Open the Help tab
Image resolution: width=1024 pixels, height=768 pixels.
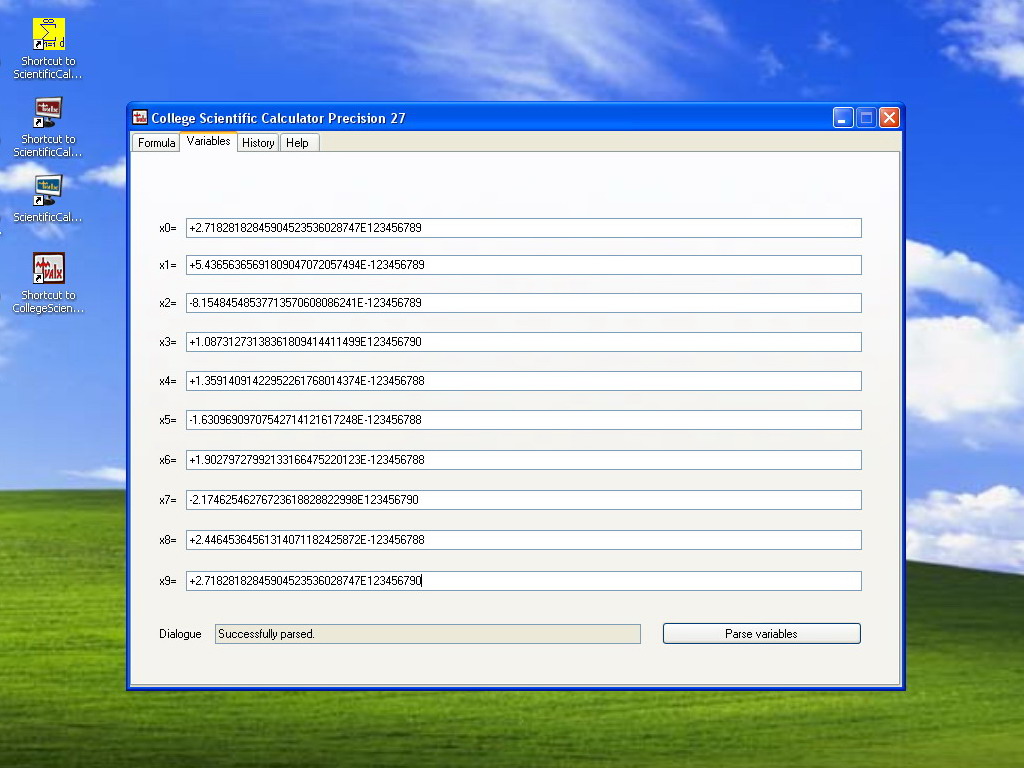click(297, 142)
